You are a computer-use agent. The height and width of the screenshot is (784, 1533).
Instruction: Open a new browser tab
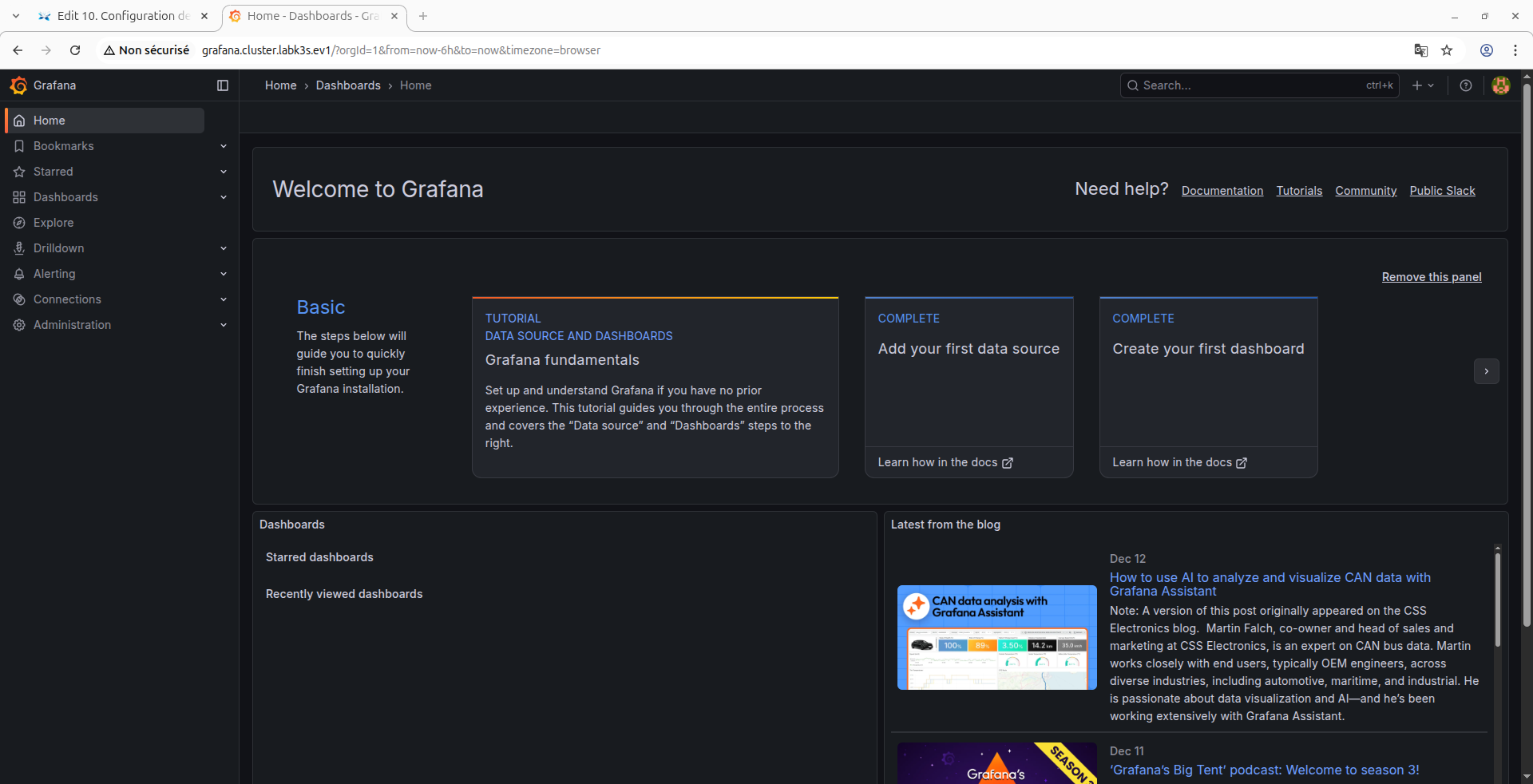(423, 16)
